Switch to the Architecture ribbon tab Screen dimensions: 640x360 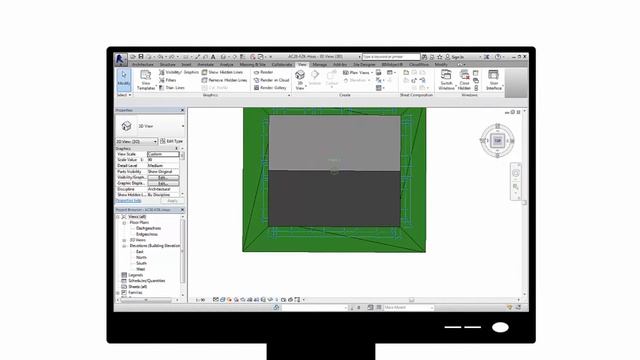[x=143, y=64]
